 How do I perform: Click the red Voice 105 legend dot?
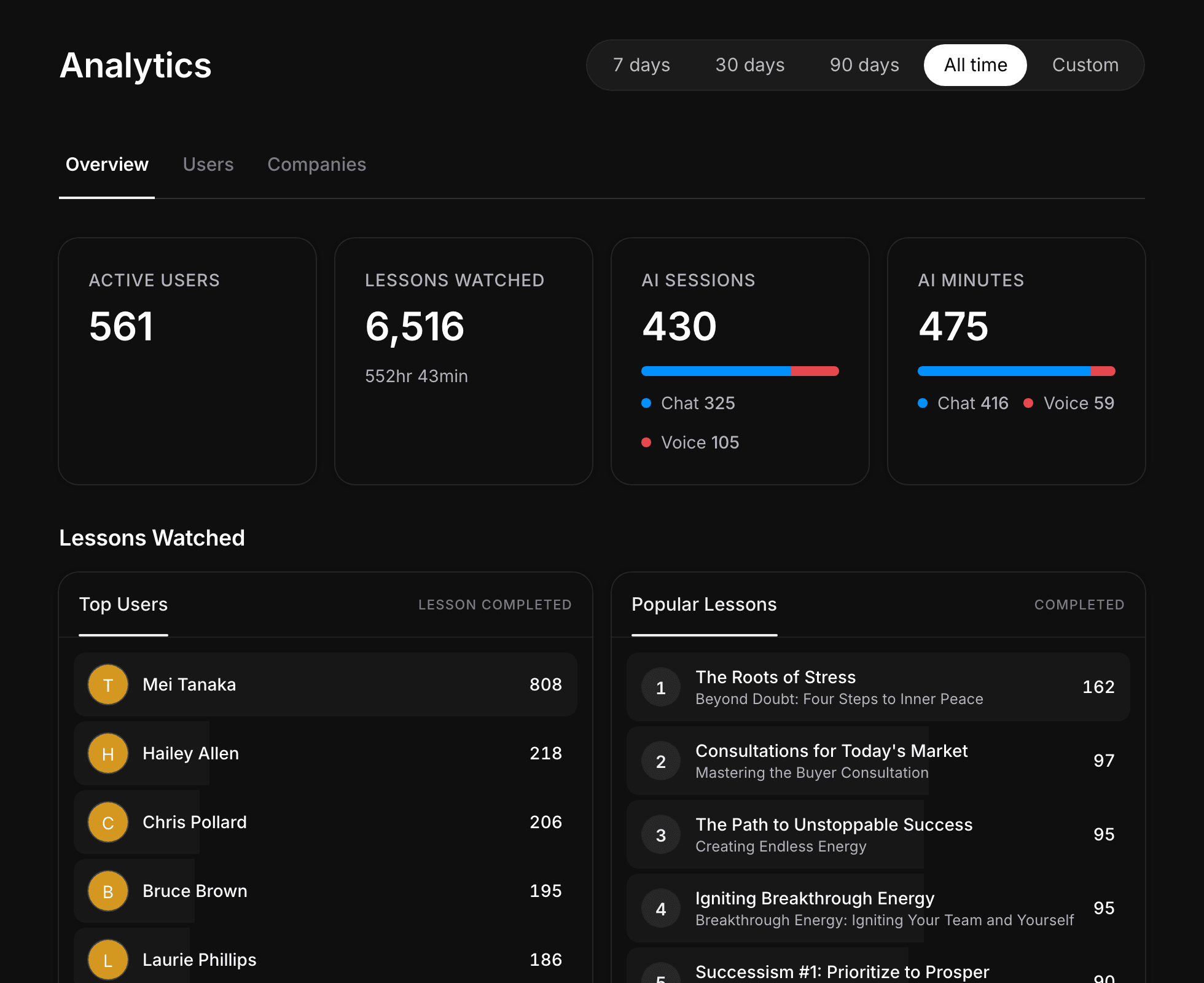coord(646,442)
